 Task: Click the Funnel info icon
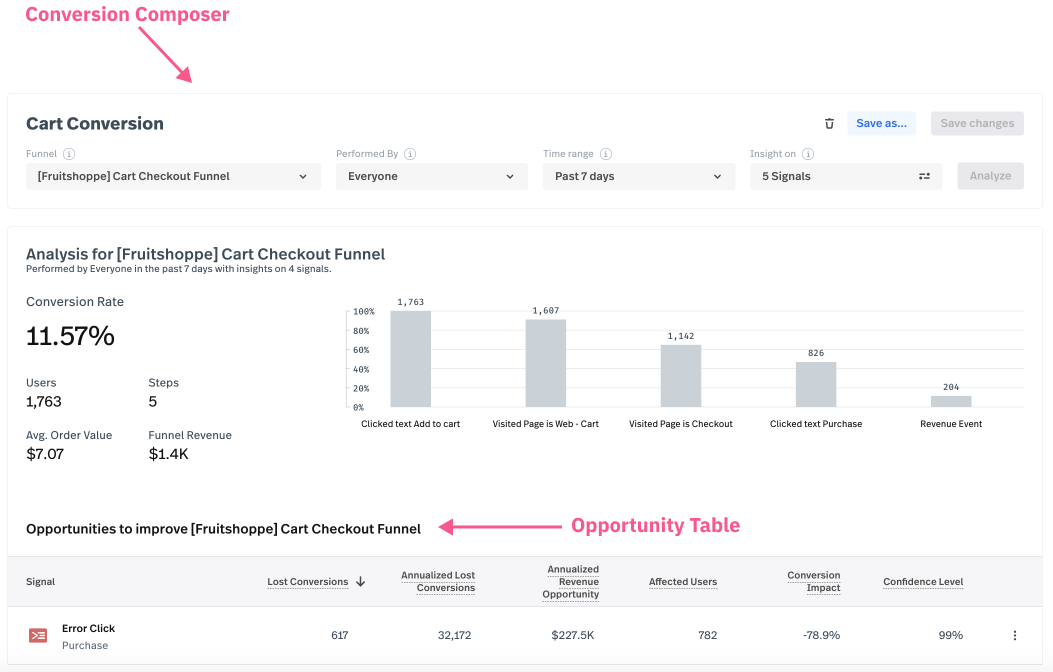pyautogui.click(x=69, y=154)
